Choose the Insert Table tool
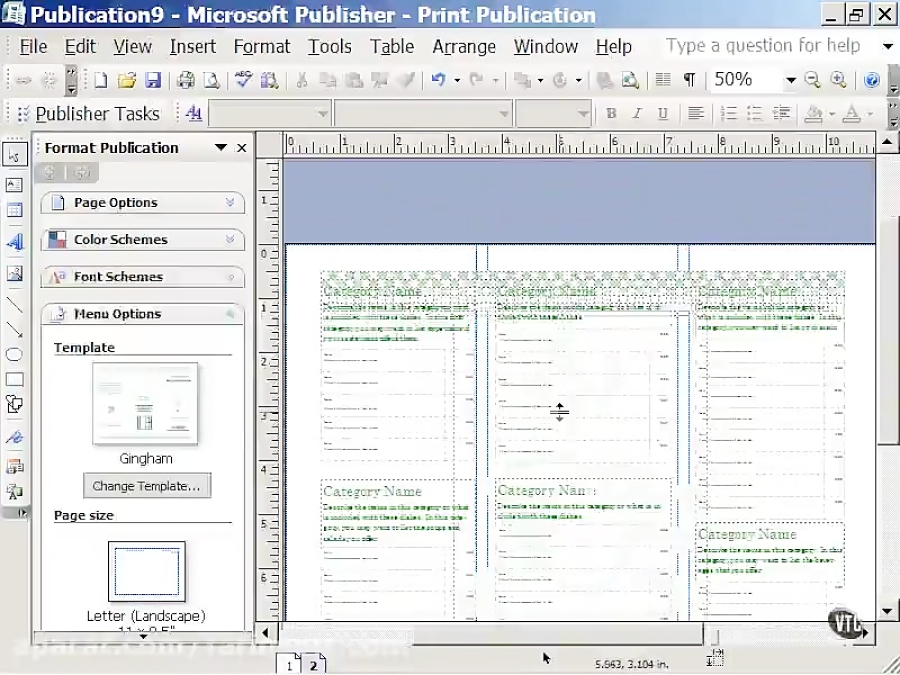Screen dimensions: 900x675 pyautogui.click(x=14, y=211)
